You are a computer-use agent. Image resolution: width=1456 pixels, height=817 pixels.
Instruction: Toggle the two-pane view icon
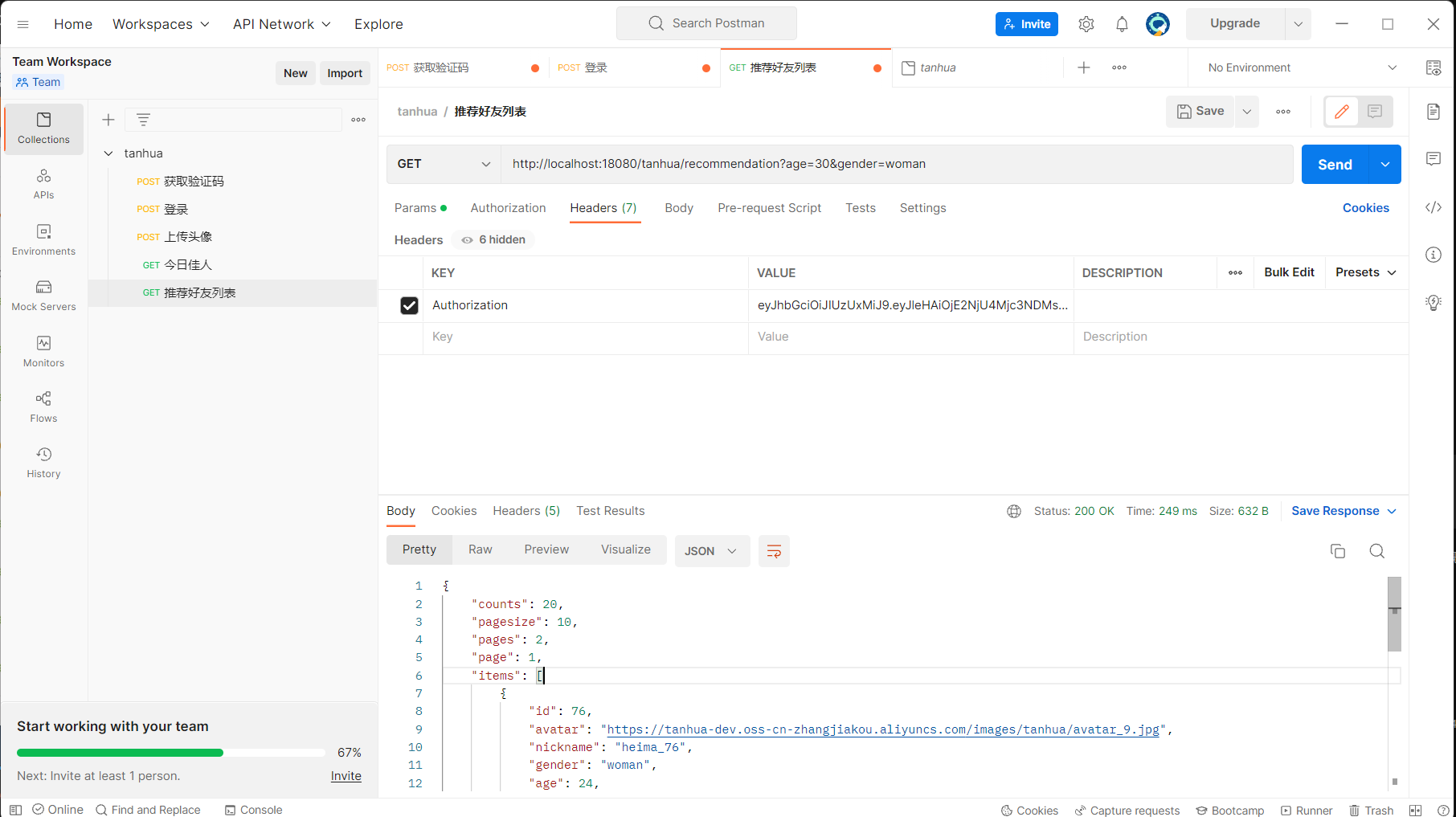pyautogui.click(x=1416, y=810)
